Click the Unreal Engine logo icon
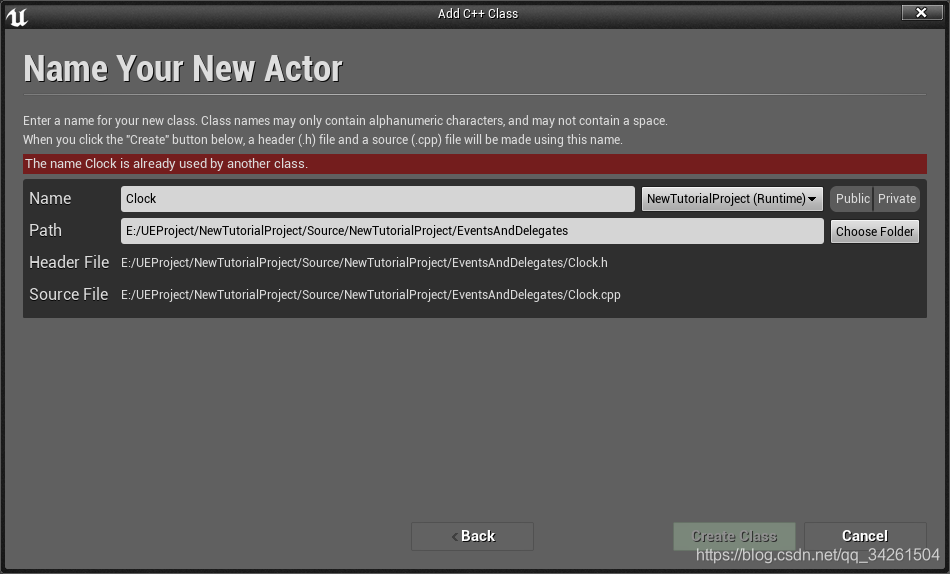The image size is (950, 574). point(17,16)
